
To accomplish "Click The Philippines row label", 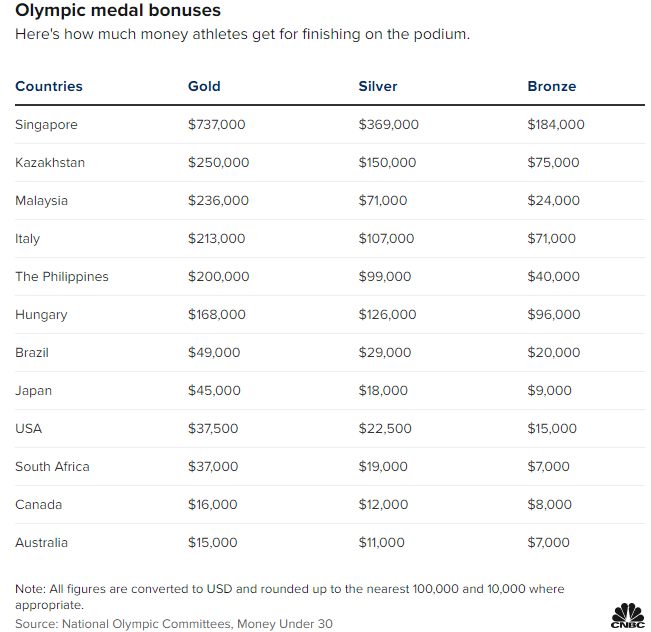I will 62,277.
